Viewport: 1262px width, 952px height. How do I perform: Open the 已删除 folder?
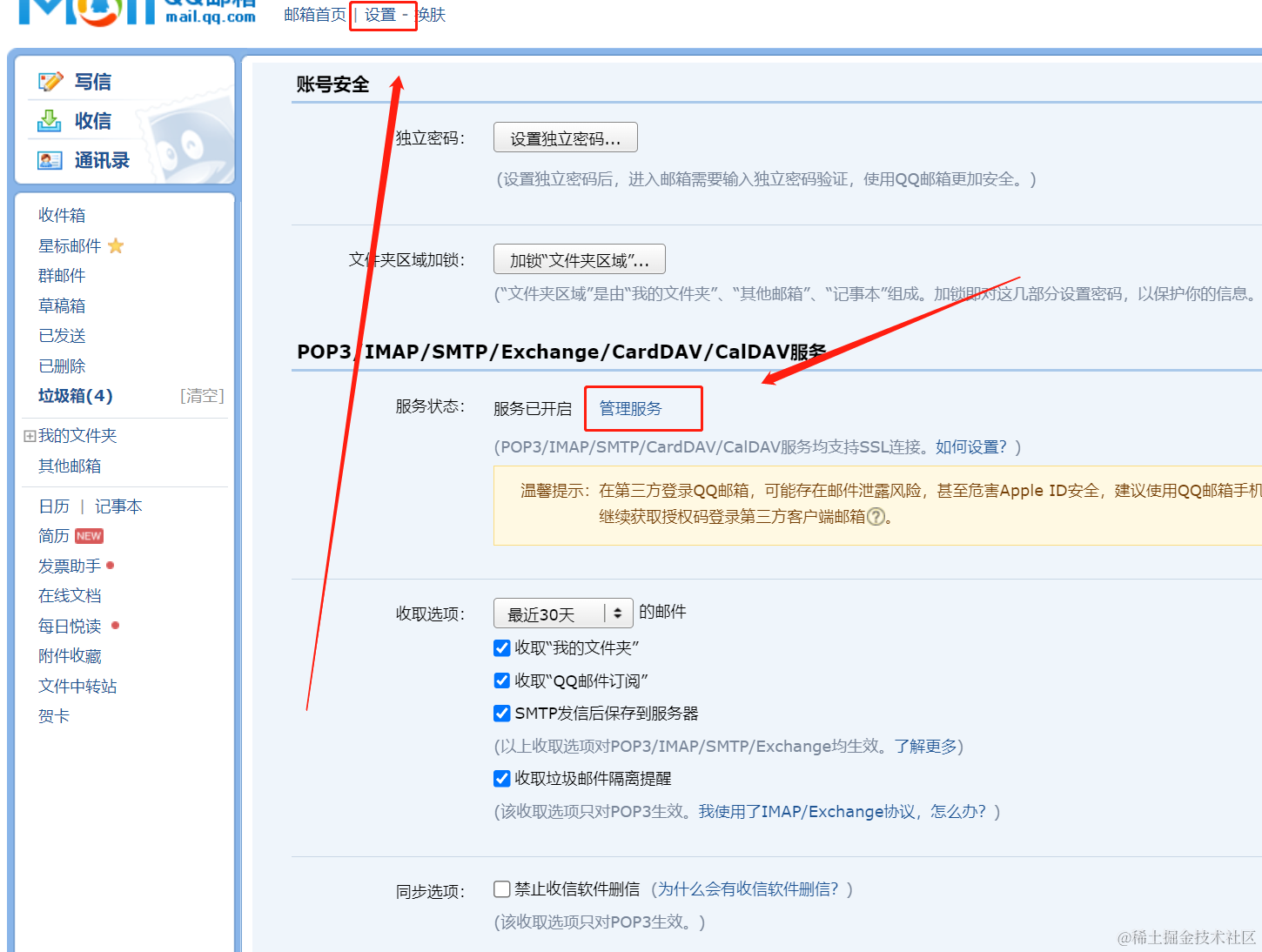pyautogui.click(x=62, y=366)
